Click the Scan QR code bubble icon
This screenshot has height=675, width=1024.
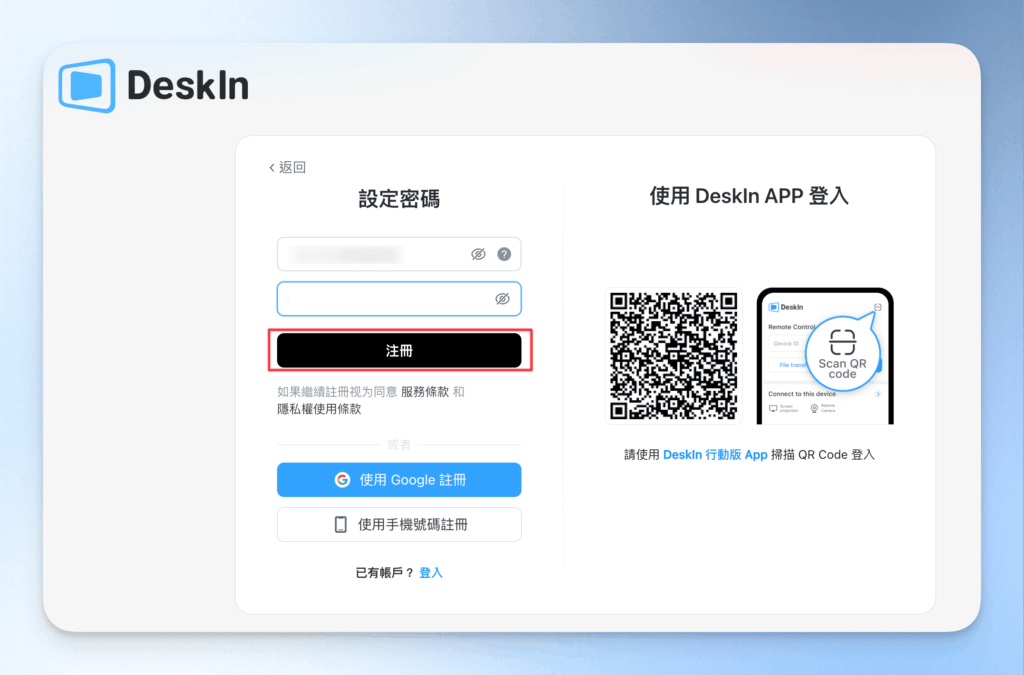click(842, 353)
